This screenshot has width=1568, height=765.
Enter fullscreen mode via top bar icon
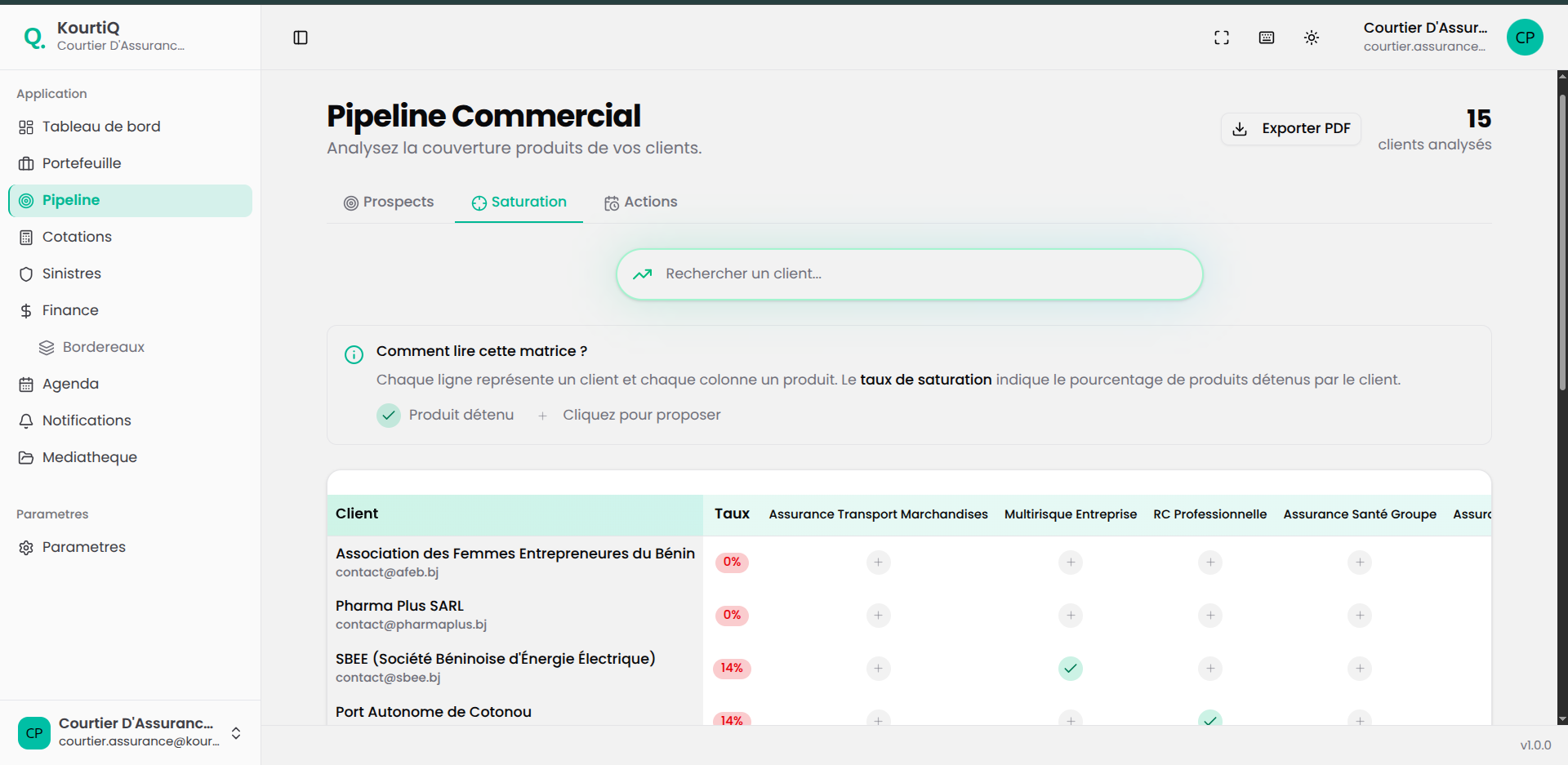1221,38
